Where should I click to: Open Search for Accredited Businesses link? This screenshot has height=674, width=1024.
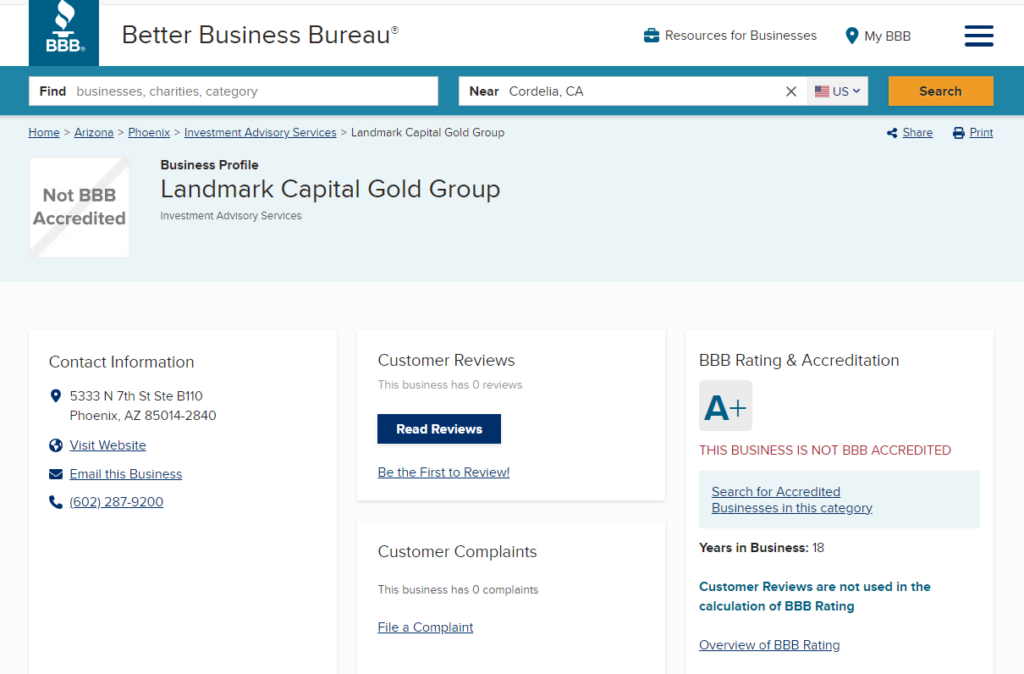[x=792, y=500]
